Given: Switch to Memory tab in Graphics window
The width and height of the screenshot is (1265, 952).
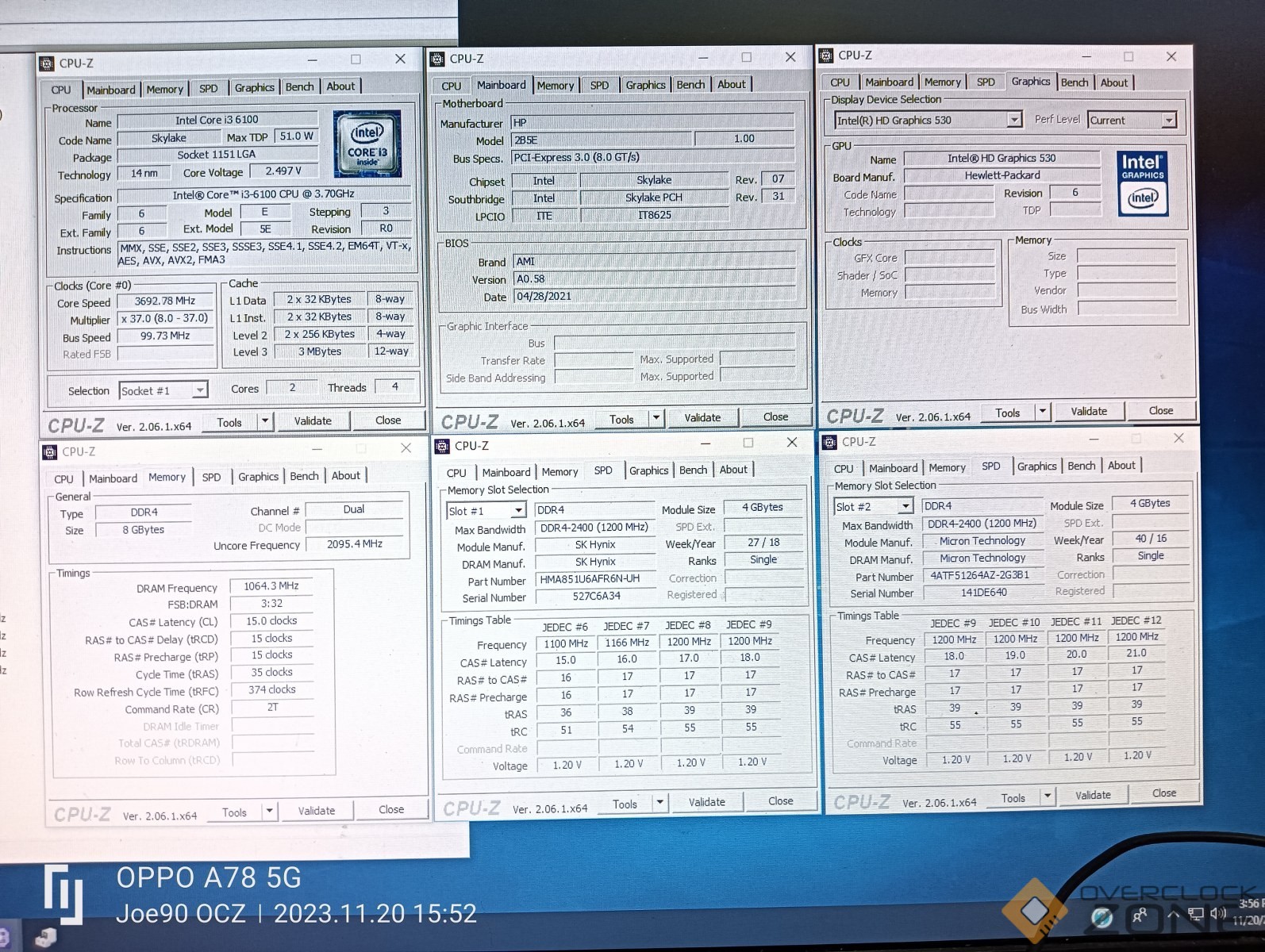Looking at the screenshot, I should pos(942,82).
